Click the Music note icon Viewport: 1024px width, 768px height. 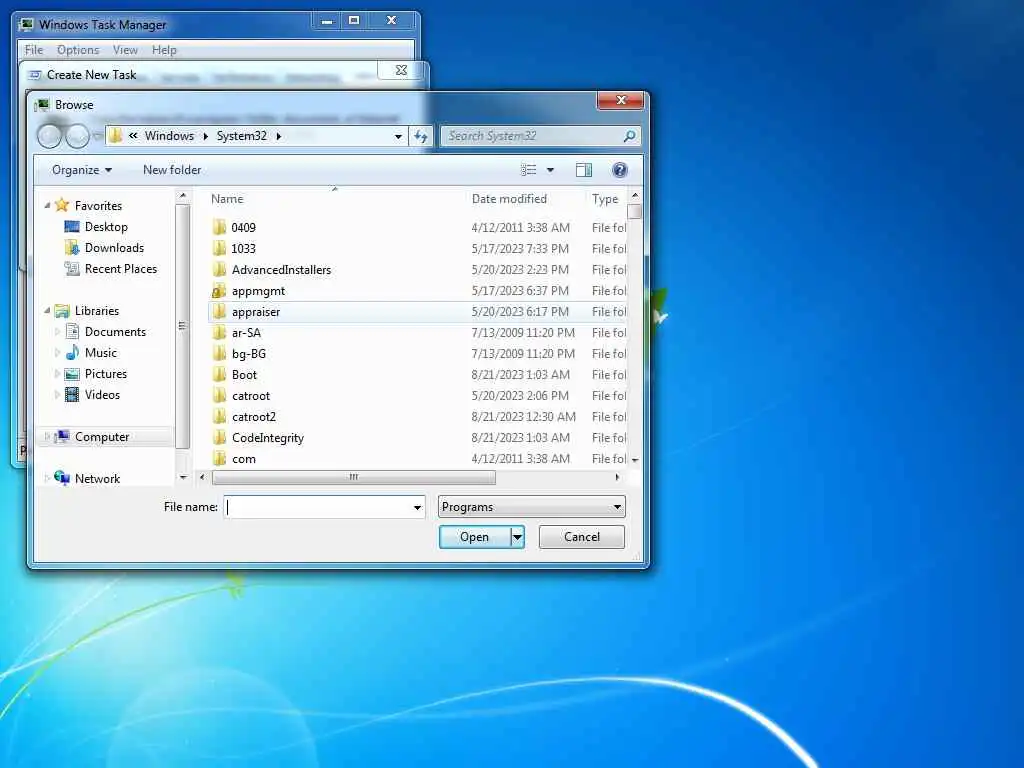click(72, 353)
